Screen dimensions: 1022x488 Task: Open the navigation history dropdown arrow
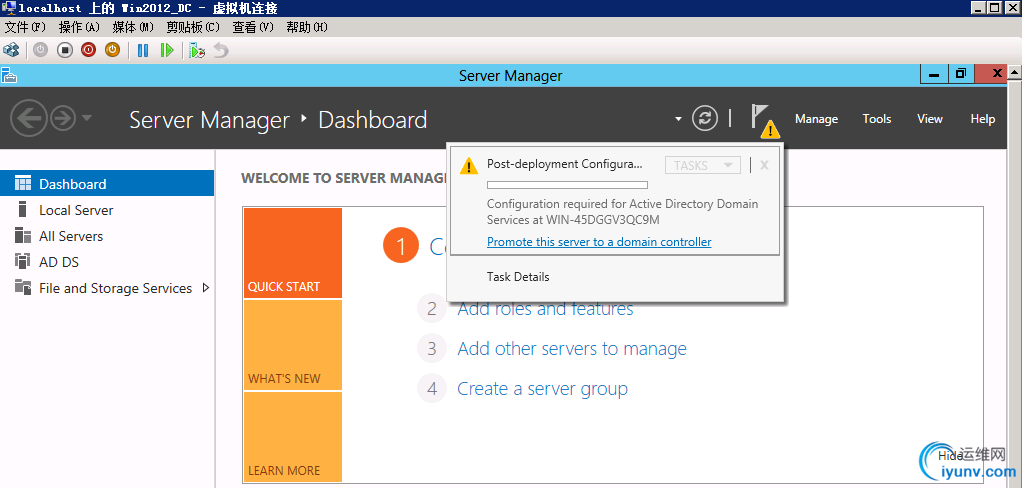(87, 119)
